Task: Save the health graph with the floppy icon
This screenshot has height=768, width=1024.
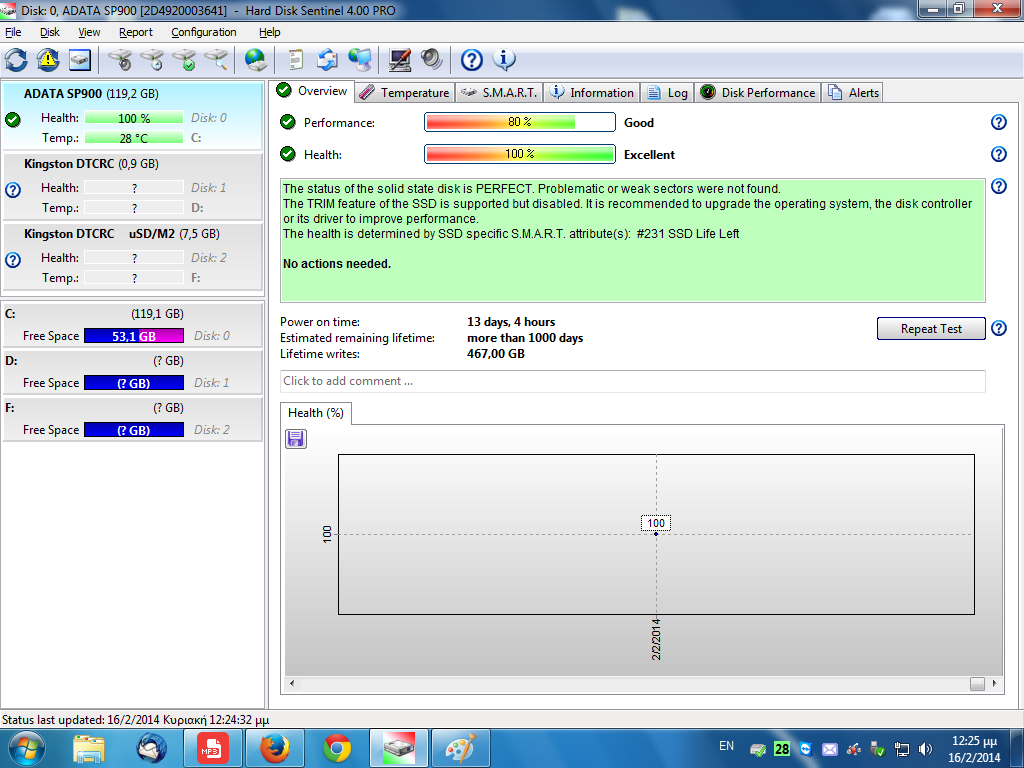Action: 296,439
